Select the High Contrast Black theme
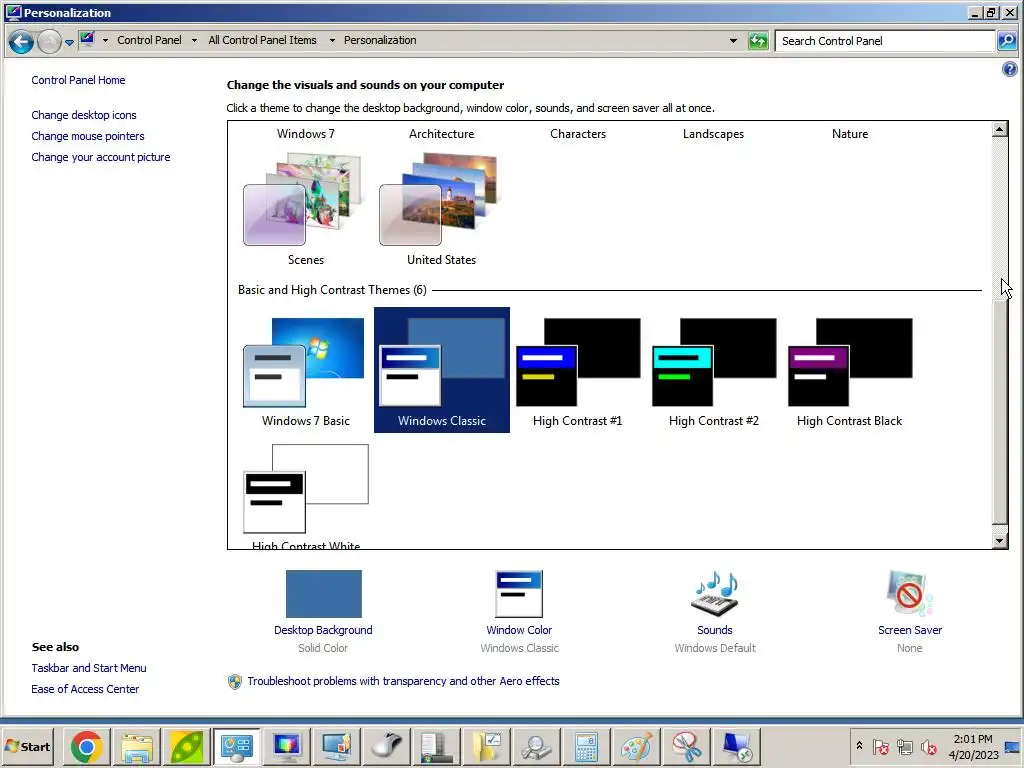Image resolution: width=1024 pixels, height=768 pixels. (x=850, y=370)
